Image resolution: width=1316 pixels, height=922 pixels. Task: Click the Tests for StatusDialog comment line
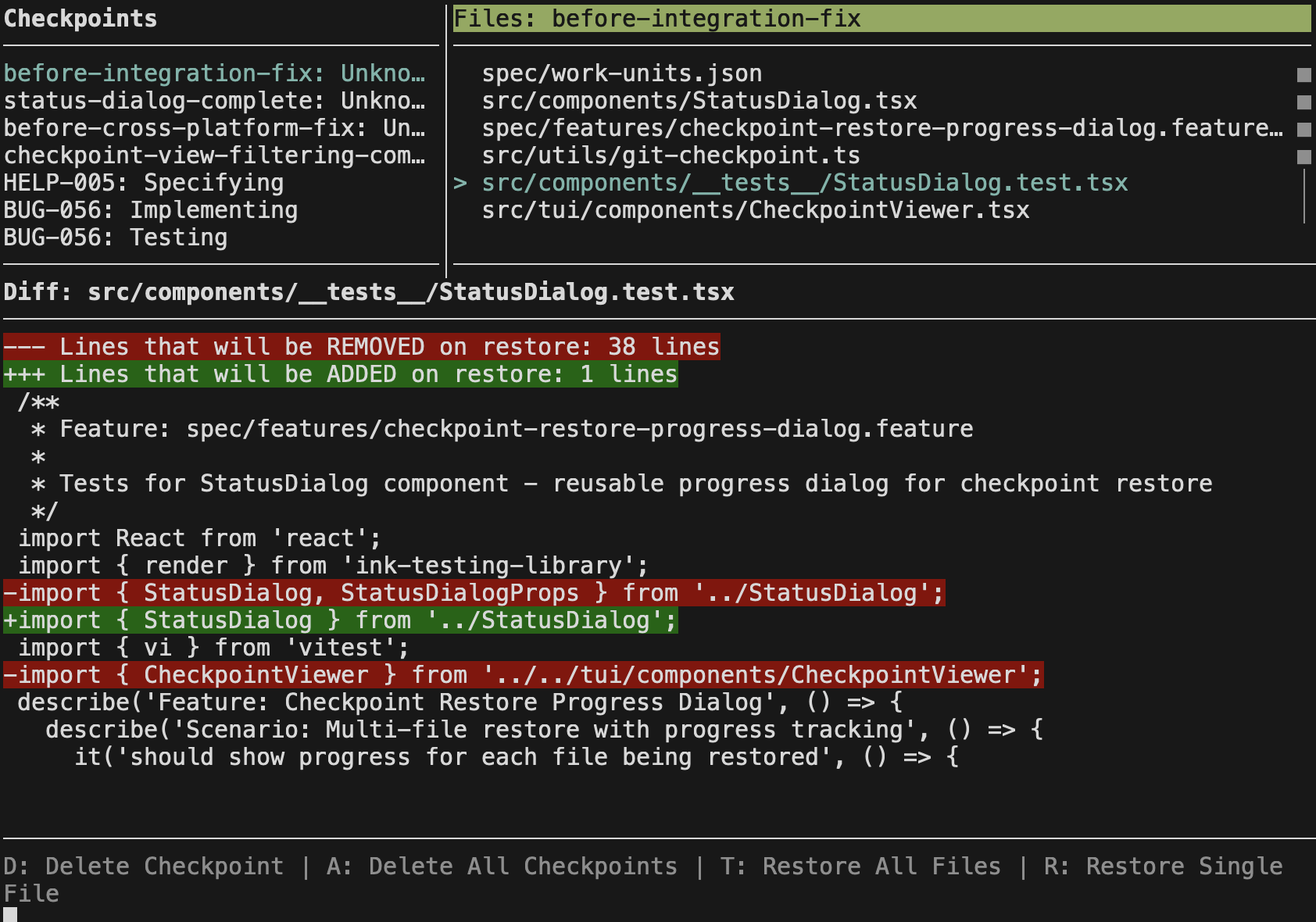622,484
